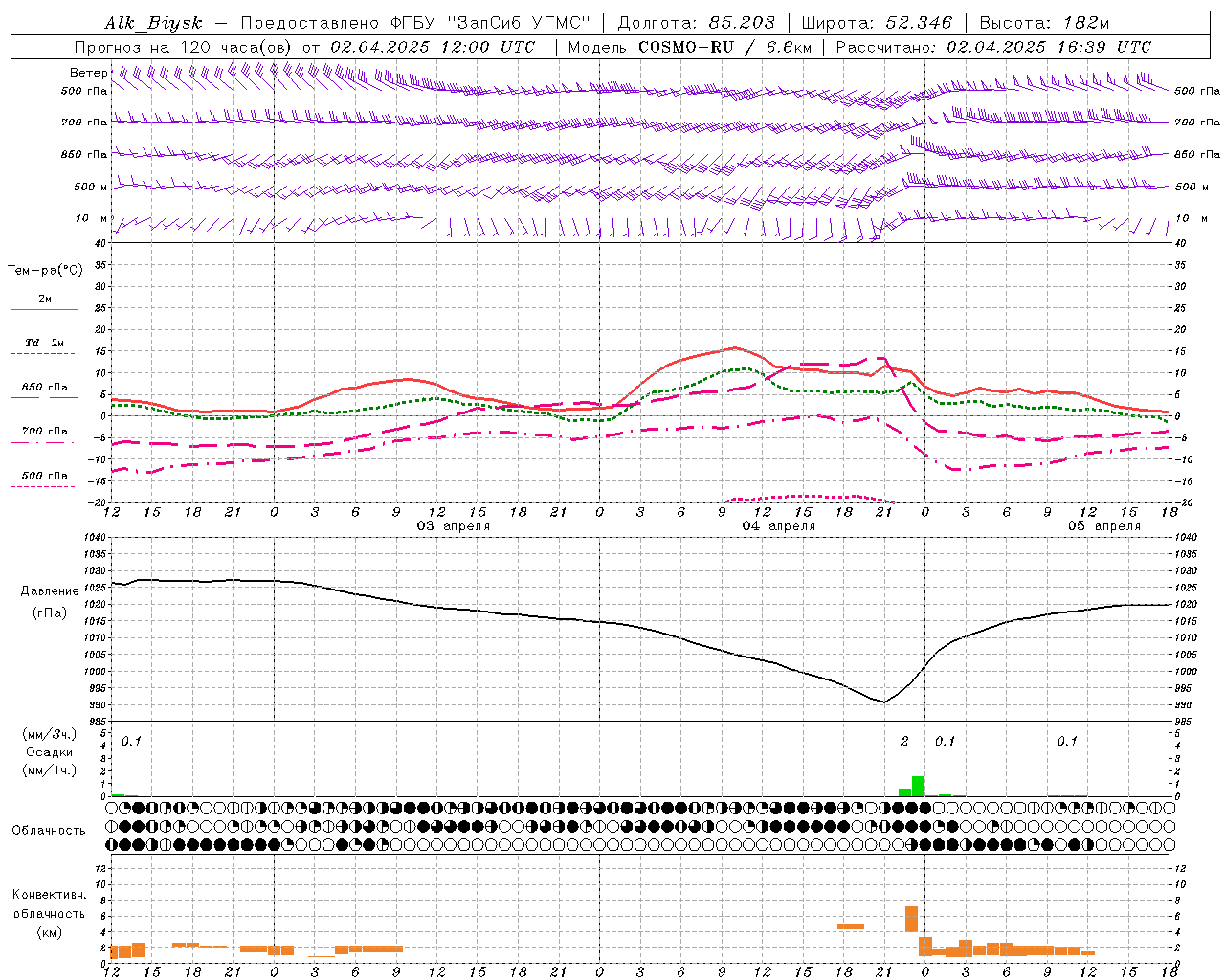This screenshot has width=1225, height=980.
Task: Click the Конвективн. label
Action: pos(50,895)
